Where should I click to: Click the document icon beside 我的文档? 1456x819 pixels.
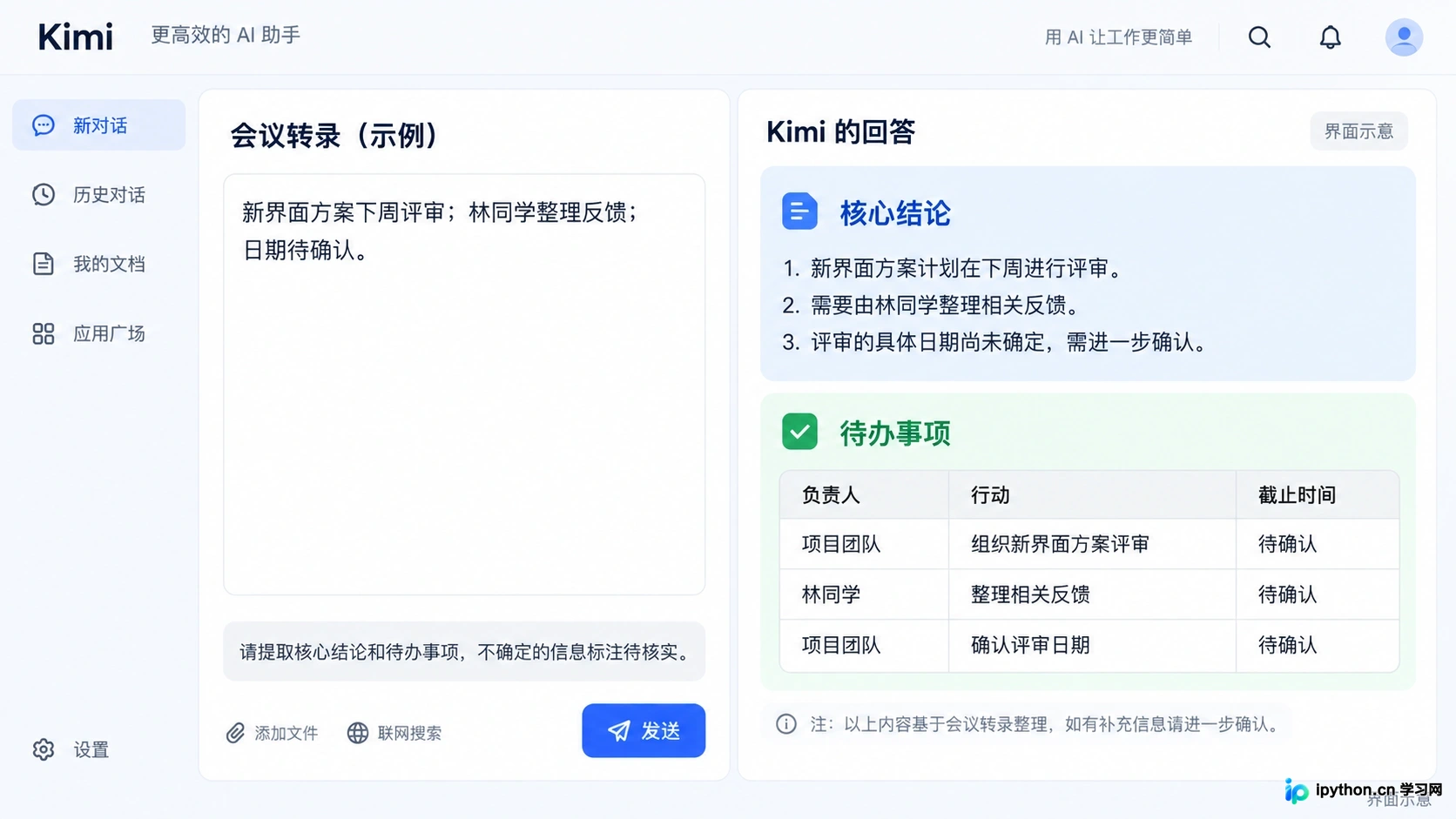pos(44,264)
